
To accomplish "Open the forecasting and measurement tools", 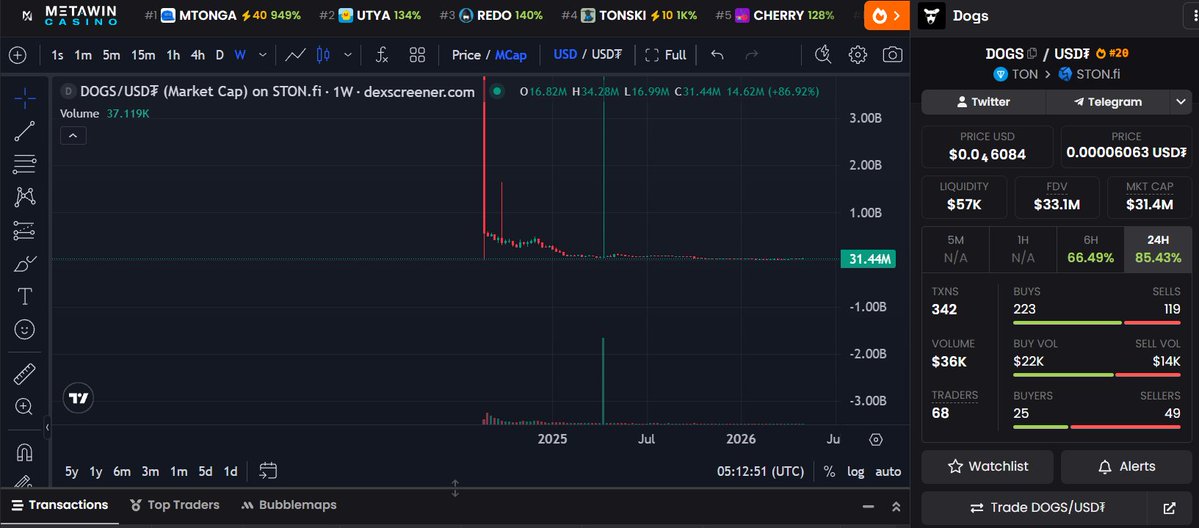I will click(24, 230).
